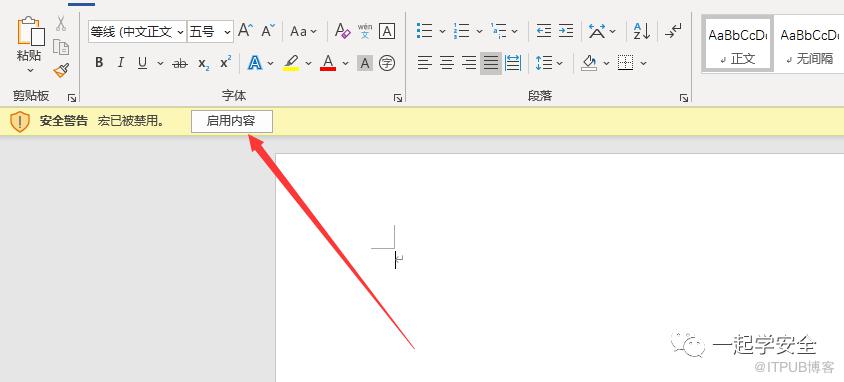Apply justified paragraph alignment

(490, 63)
